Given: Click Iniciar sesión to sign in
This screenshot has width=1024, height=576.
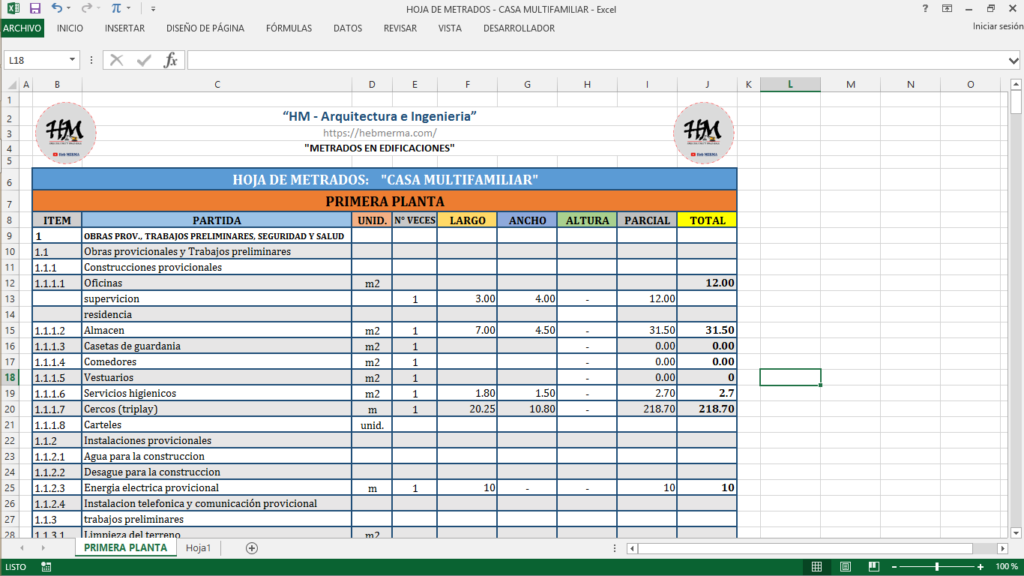Looking at the screenshot, I should pos(996,27).
